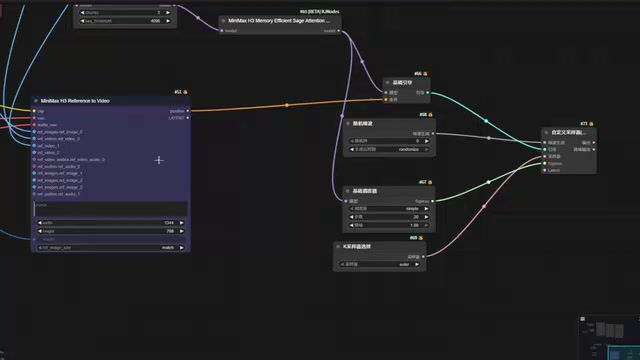640x360 pixels.
Task: Click the clip input port on MiniMax node
Action: tap(34, 111)
